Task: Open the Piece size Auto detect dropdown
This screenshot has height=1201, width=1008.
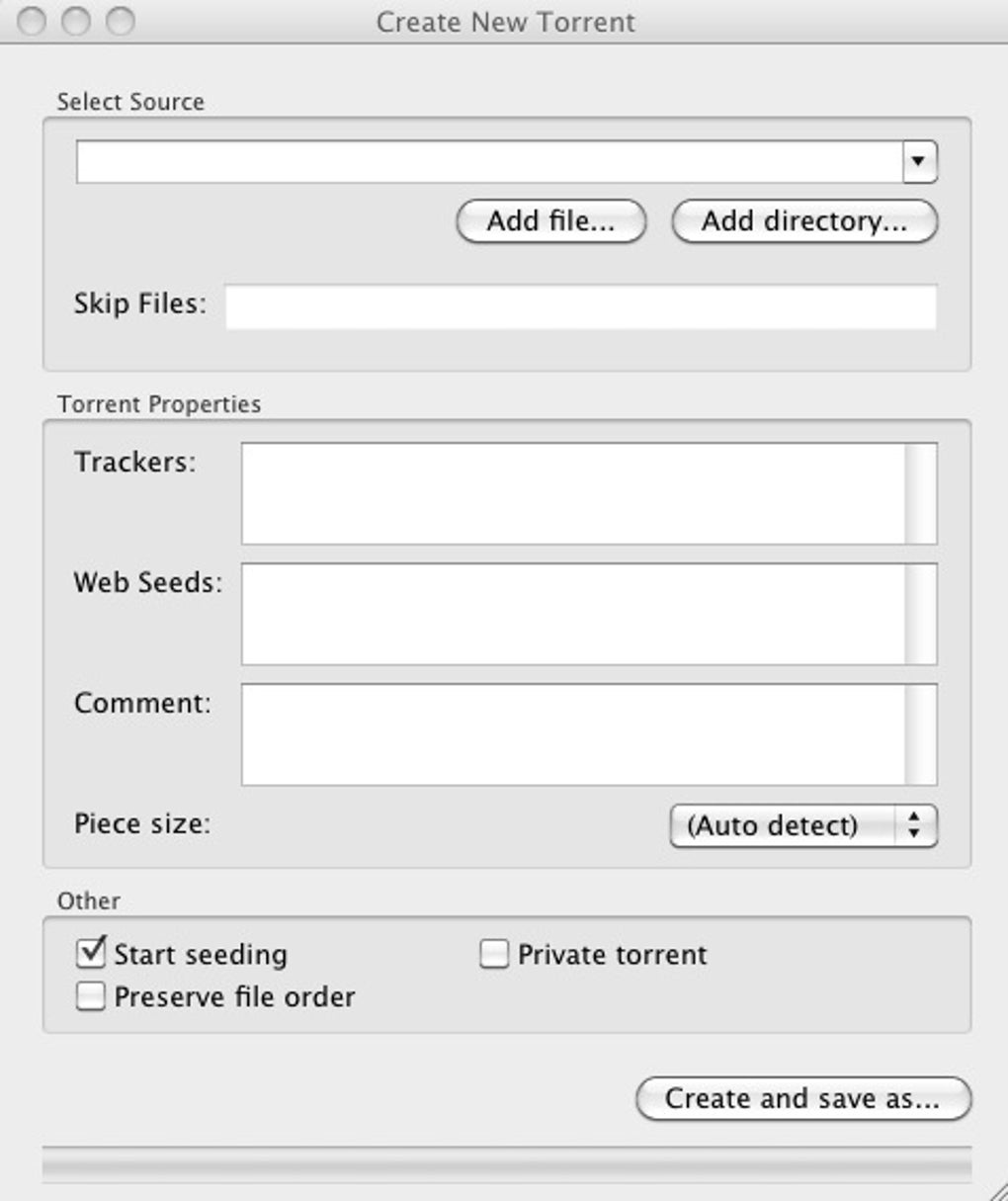Action: tap(802, 825)
